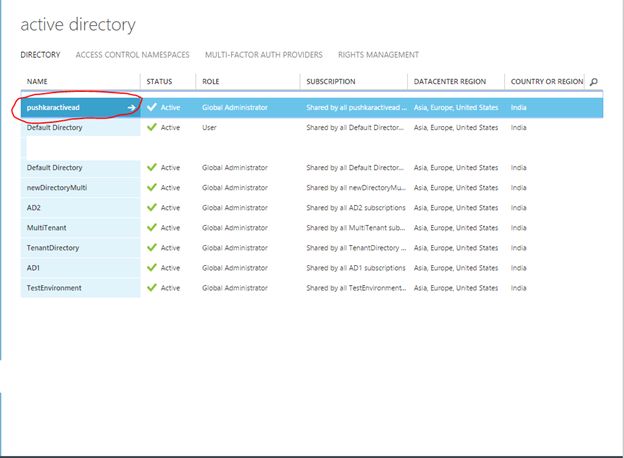Click India in the TestEnvironment row
The height and width of the screenshot is (458, 624).
coord(519,288)
